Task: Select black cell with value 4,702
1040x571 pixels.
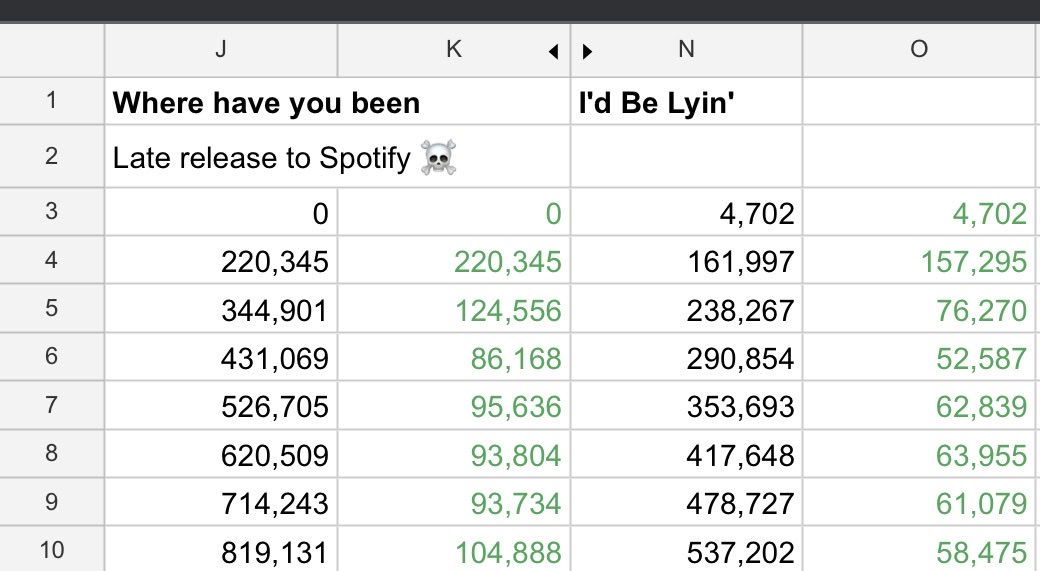Action: click(x=686, y=212)
